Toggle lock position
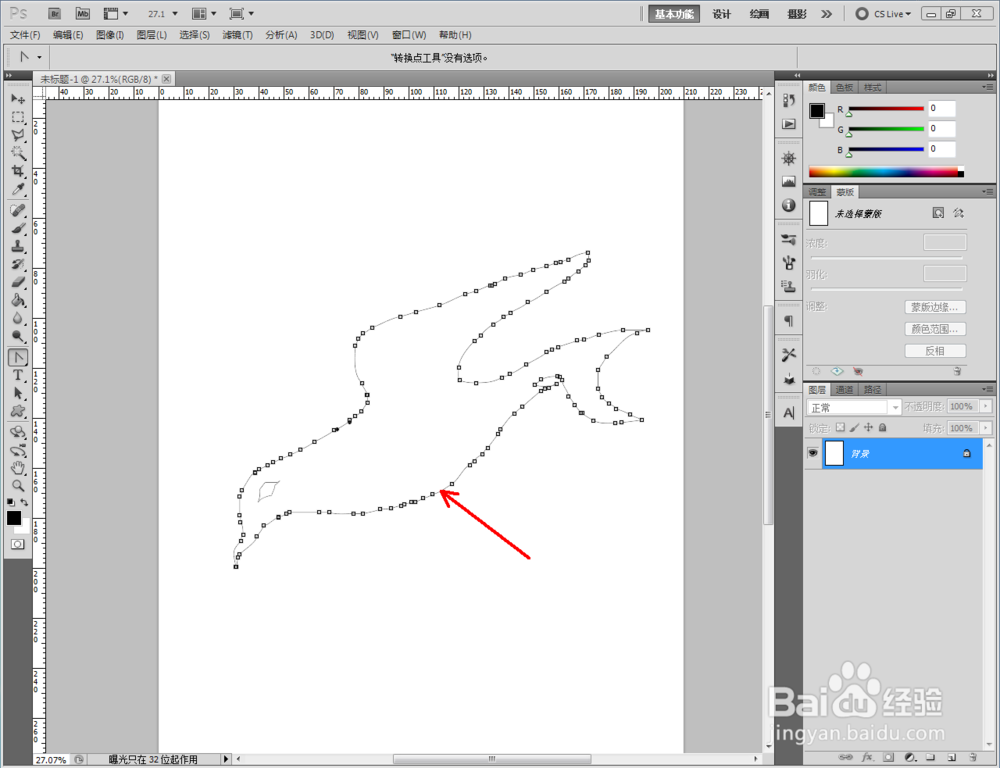Viewport: 1000px width, 768px height. [868, 427]
